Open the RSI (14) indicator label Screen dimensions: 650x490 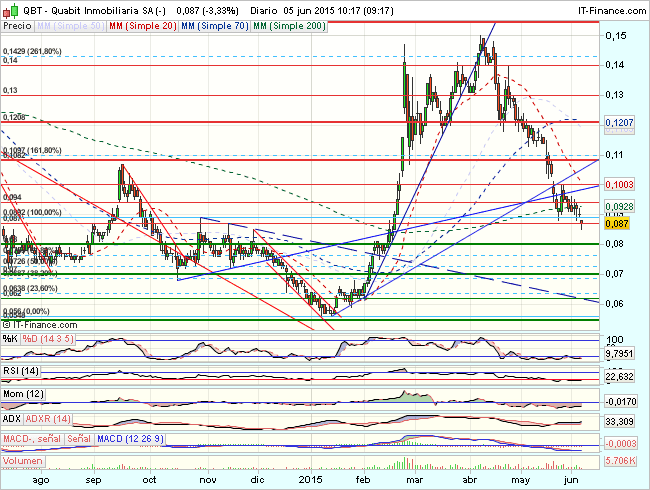[x=21, y=371]
